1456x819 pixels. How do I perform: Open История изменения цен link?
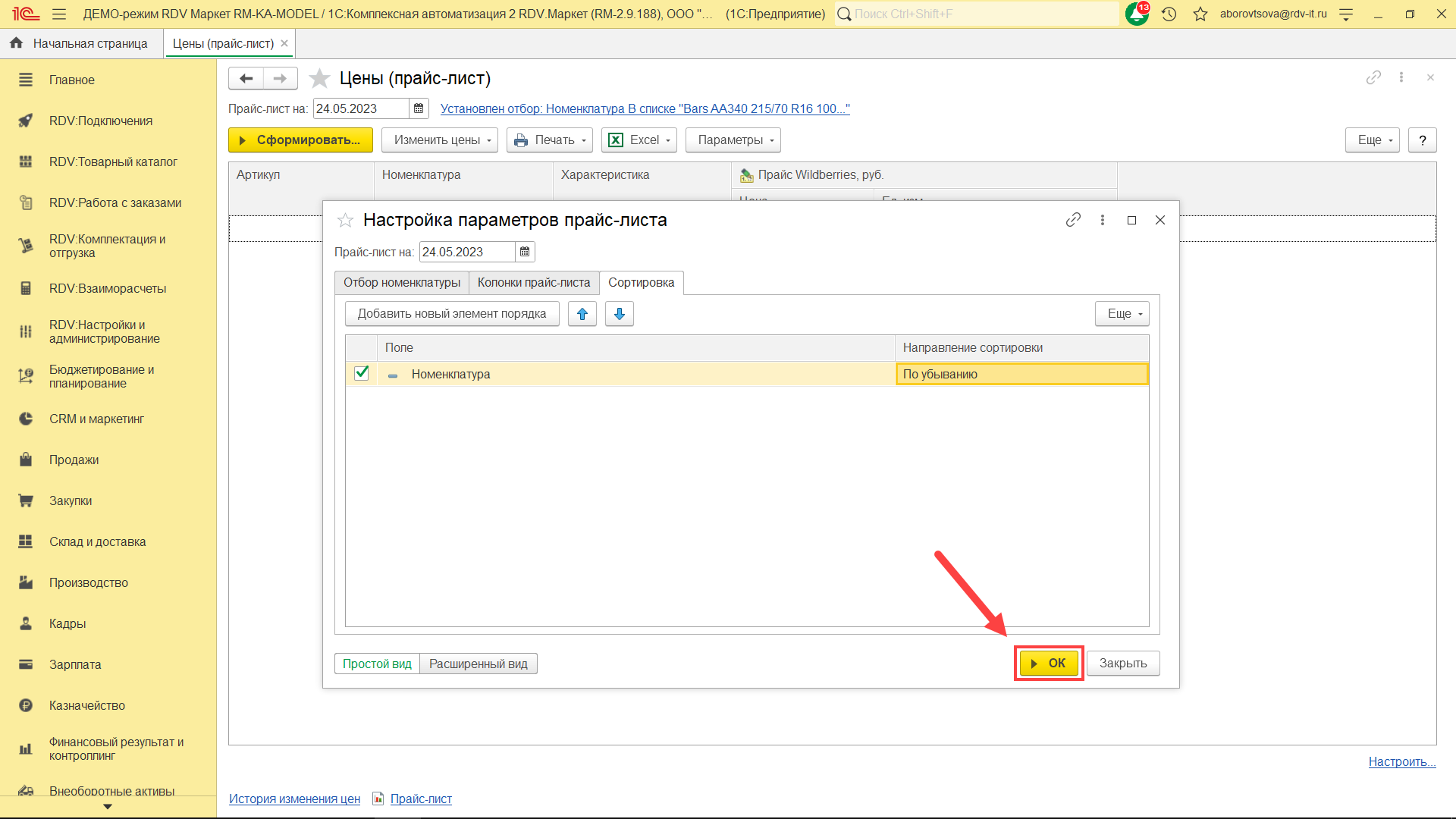pos(294,799)
